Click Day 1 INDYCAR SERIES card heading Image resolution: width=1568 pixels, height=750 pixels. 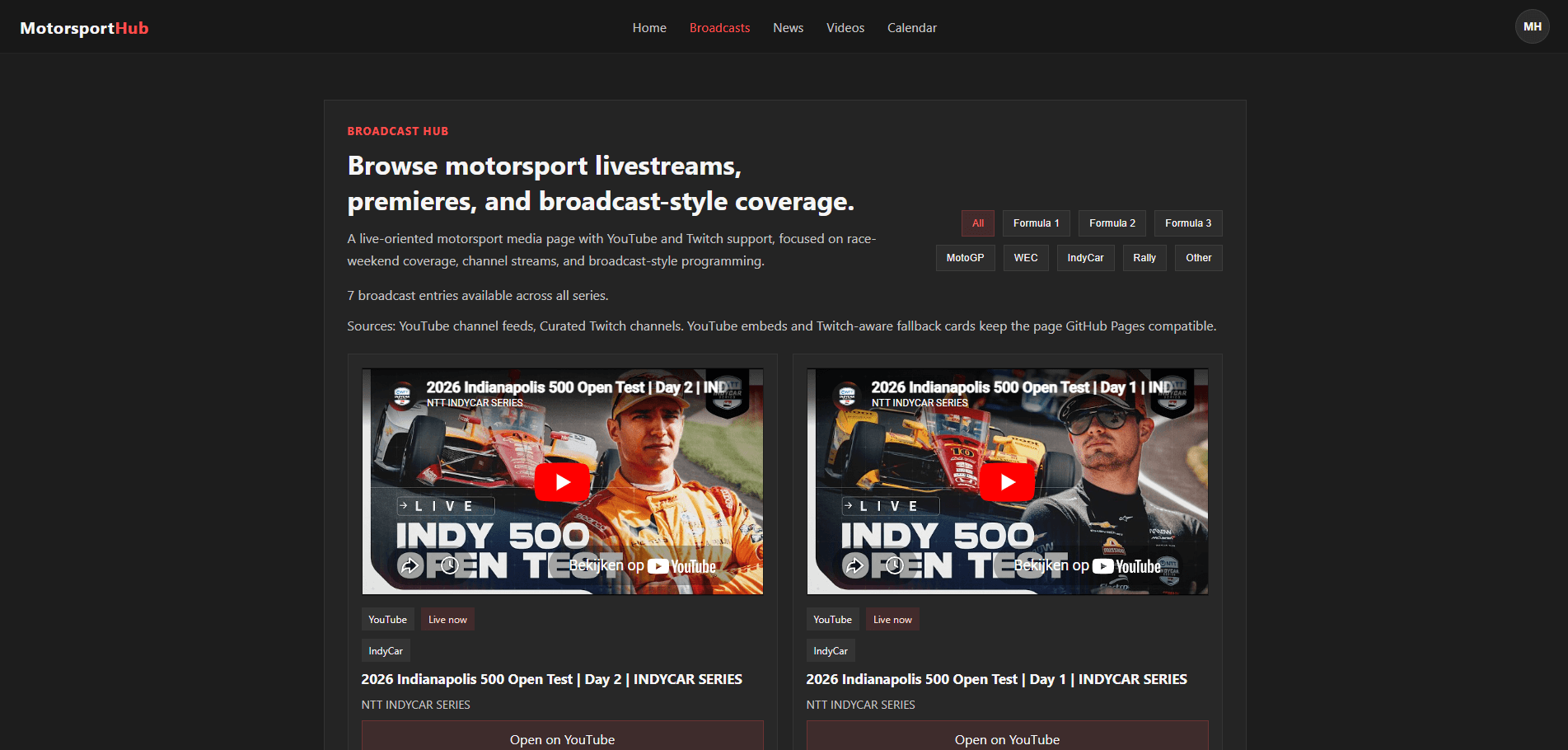coord(996,679)
